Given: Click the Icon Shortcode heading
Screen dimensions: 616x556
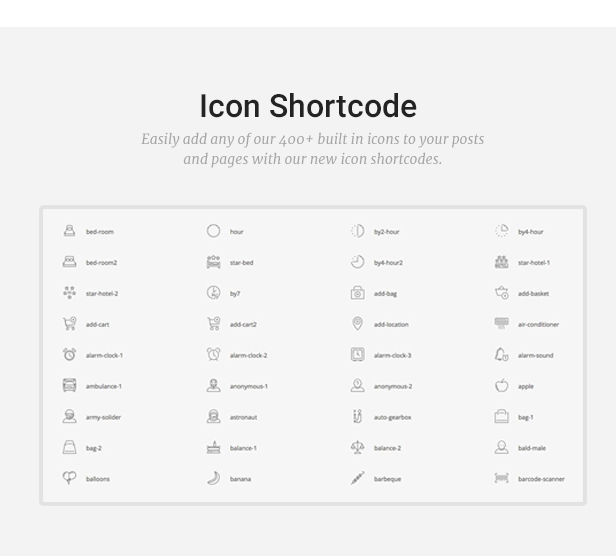Looking at the screenshot, I should (308, 106).
